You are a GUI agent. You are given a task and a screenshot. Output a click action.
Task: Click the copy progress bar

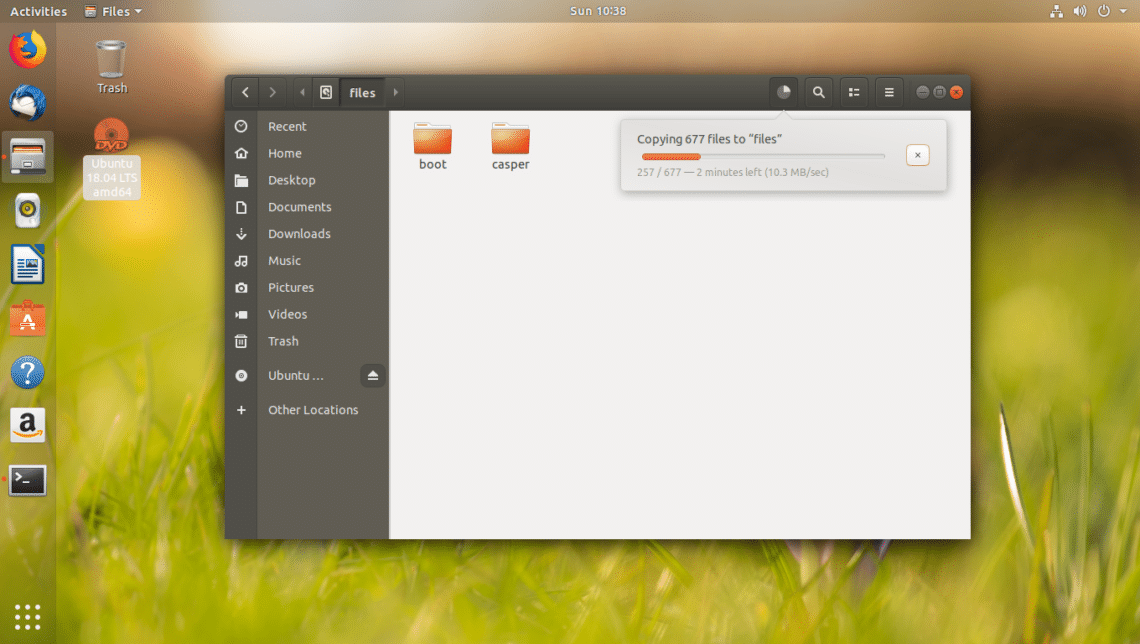coord(762,156)
